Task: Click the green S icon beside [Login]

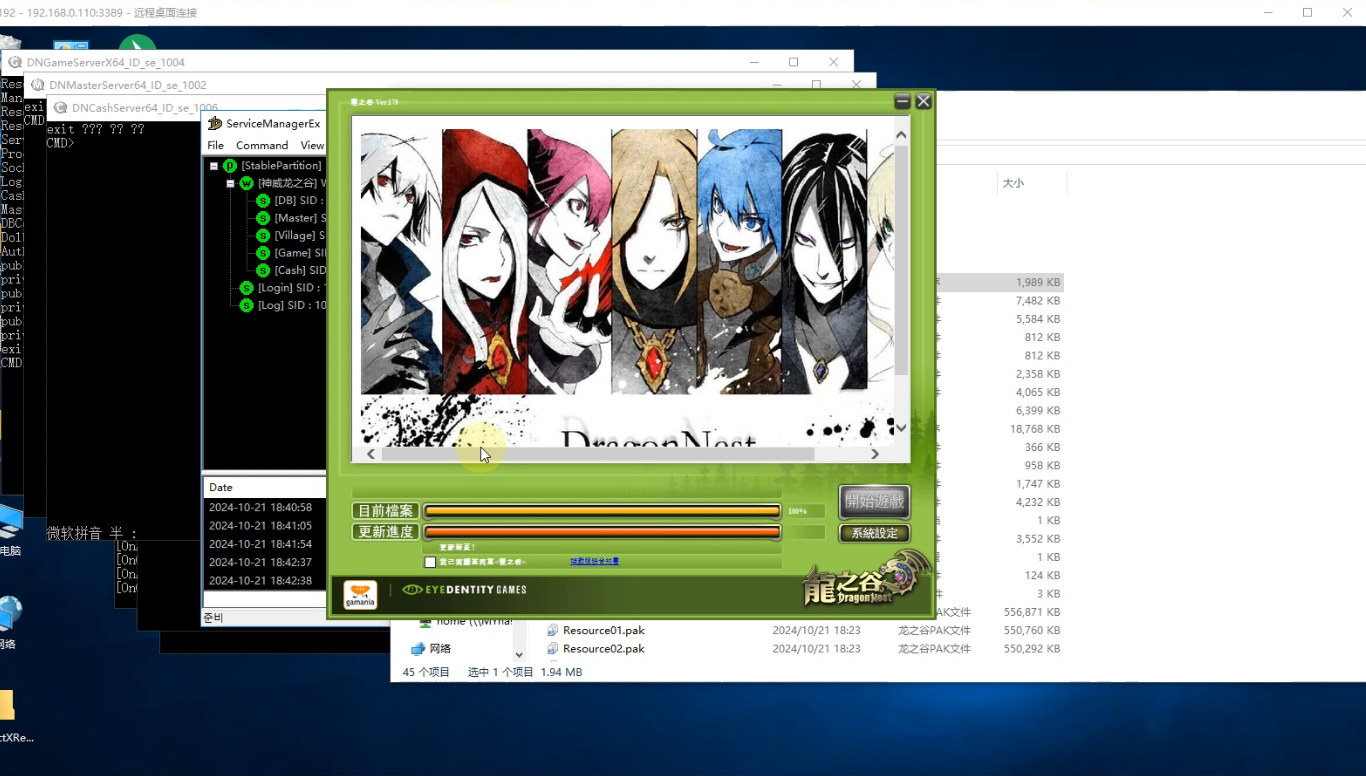Action: coord(246,288)
